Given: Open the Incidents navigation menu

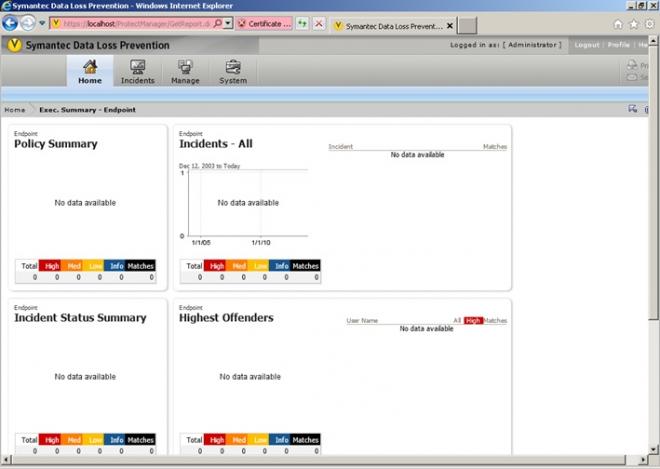Looking at the screenshot, I should pyautogui.click(x=138, y=71).
